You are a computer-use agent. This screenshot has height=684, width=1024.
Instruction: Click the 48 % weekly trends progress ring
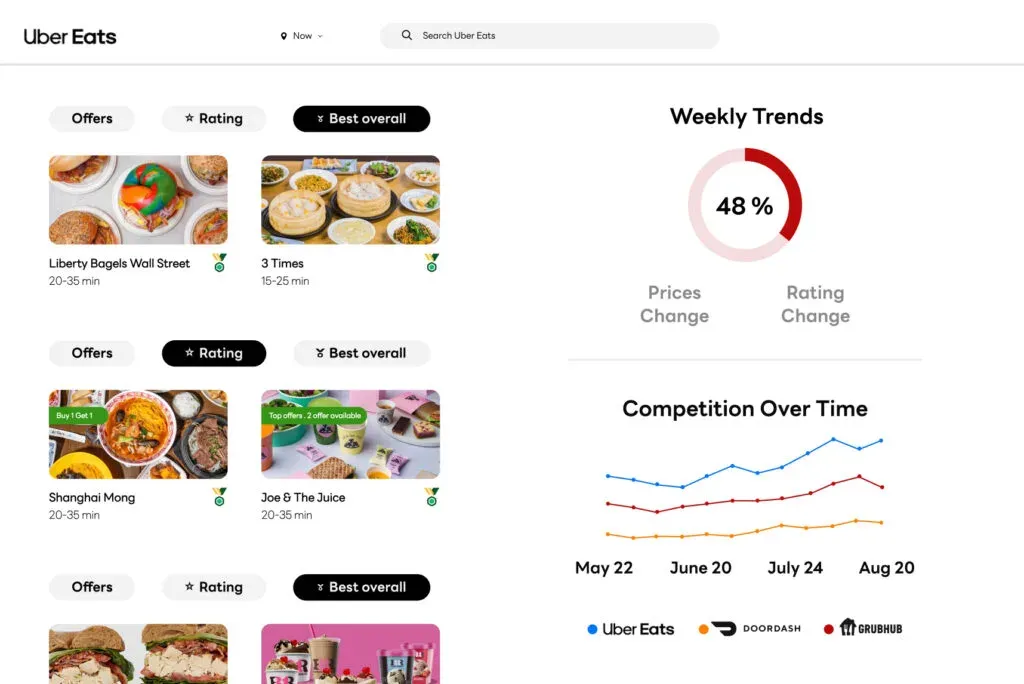pos(745,205)
